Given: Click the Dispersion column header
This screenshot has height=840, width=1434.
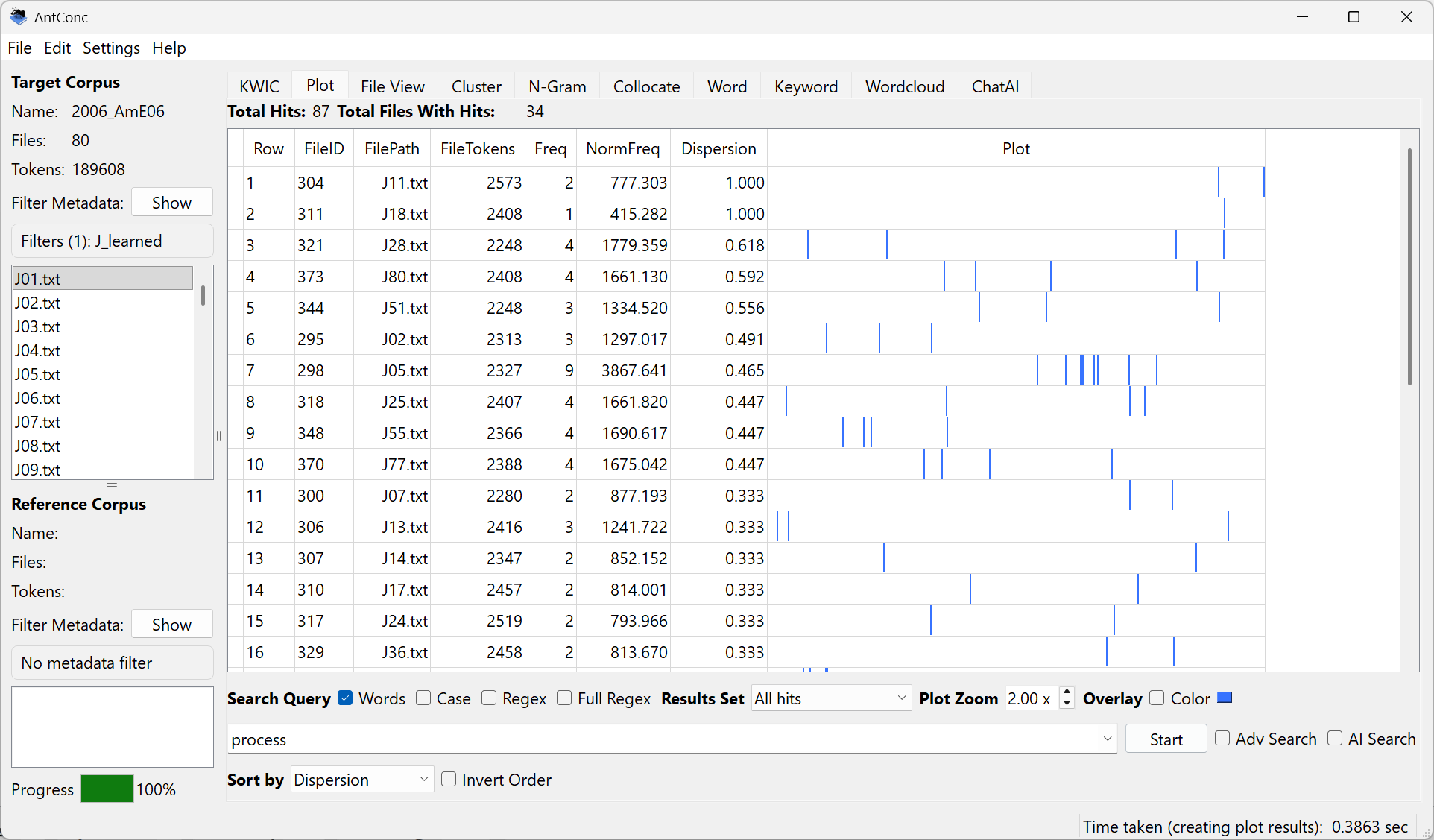Looking at the screenshot, I should [718, 148].
